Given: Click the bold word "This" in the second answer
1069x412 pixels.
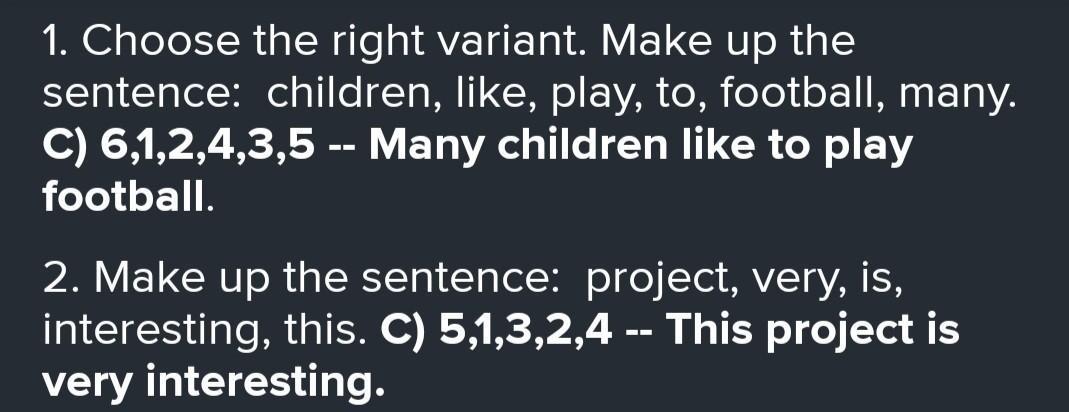Looking at the screenshot, I should [711, 330].
